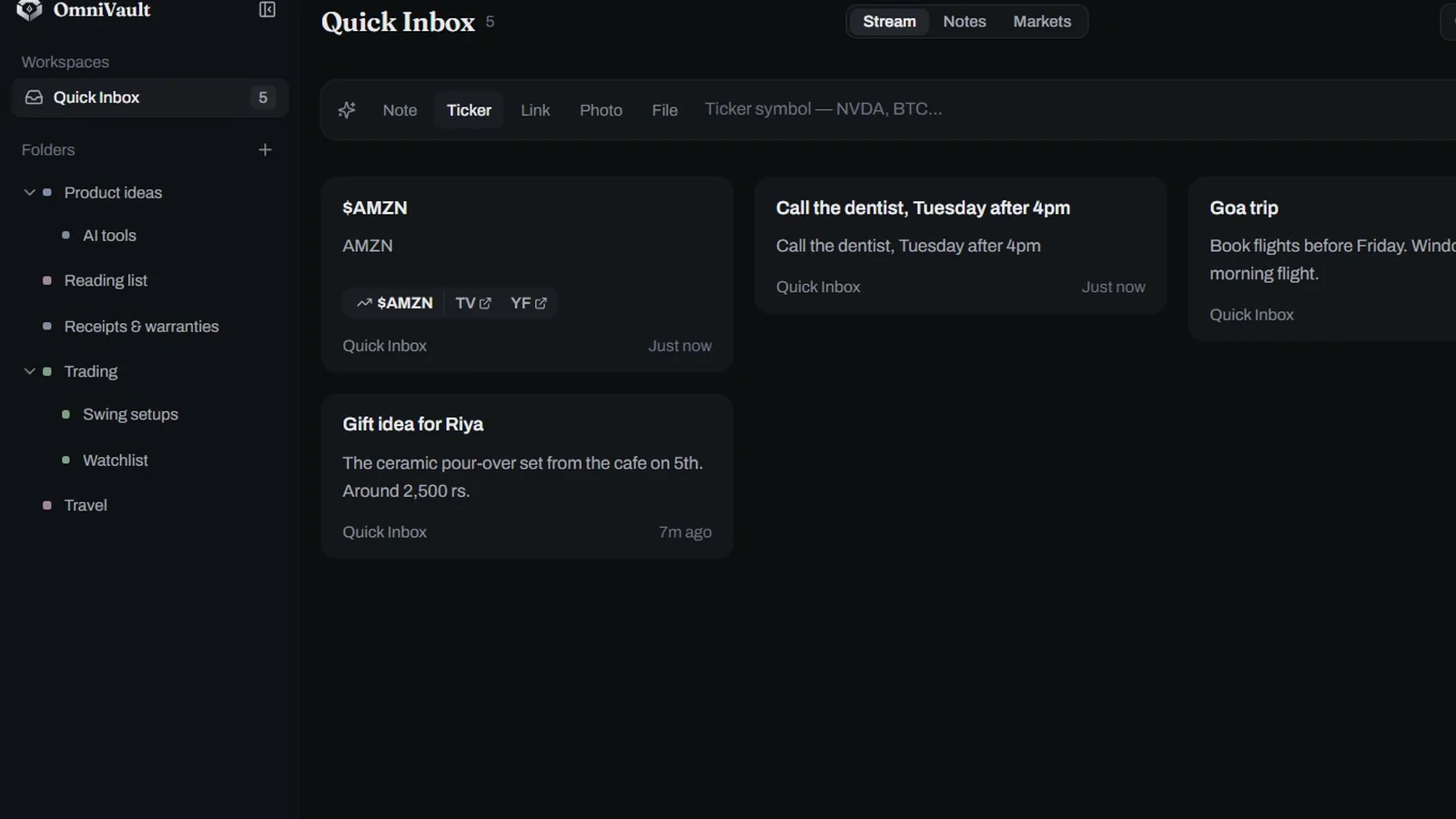
Task: Switch to the Stream view tab
Action: pyautogui.click(x=889, y=21)
